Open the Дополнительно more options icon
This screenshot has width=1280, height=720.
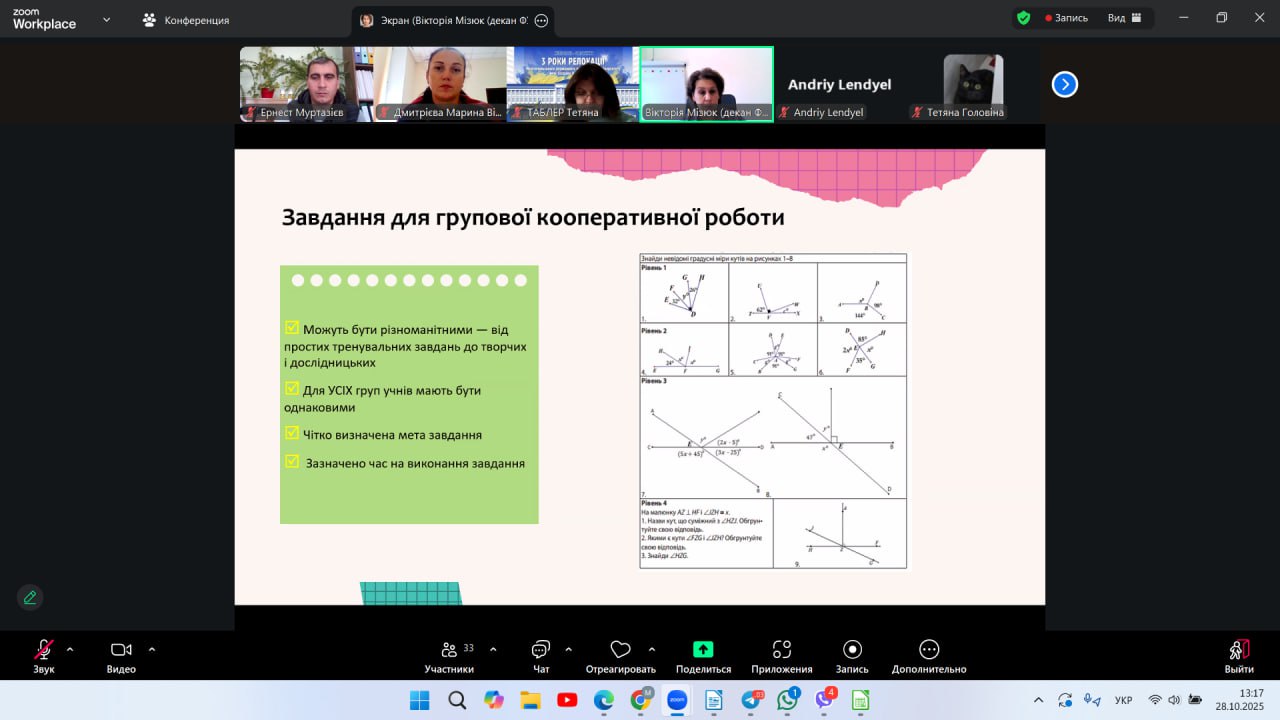click(x=929, y=650)
